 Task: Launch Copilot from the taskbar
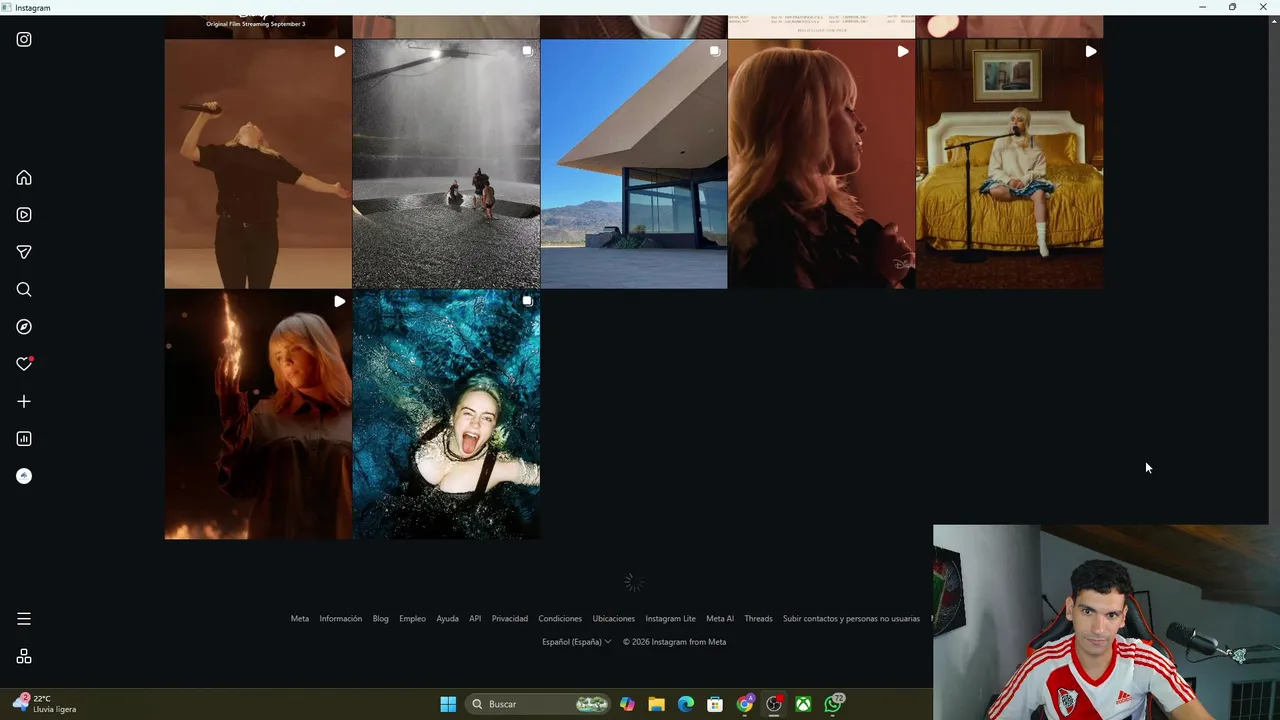coord(627,704)
